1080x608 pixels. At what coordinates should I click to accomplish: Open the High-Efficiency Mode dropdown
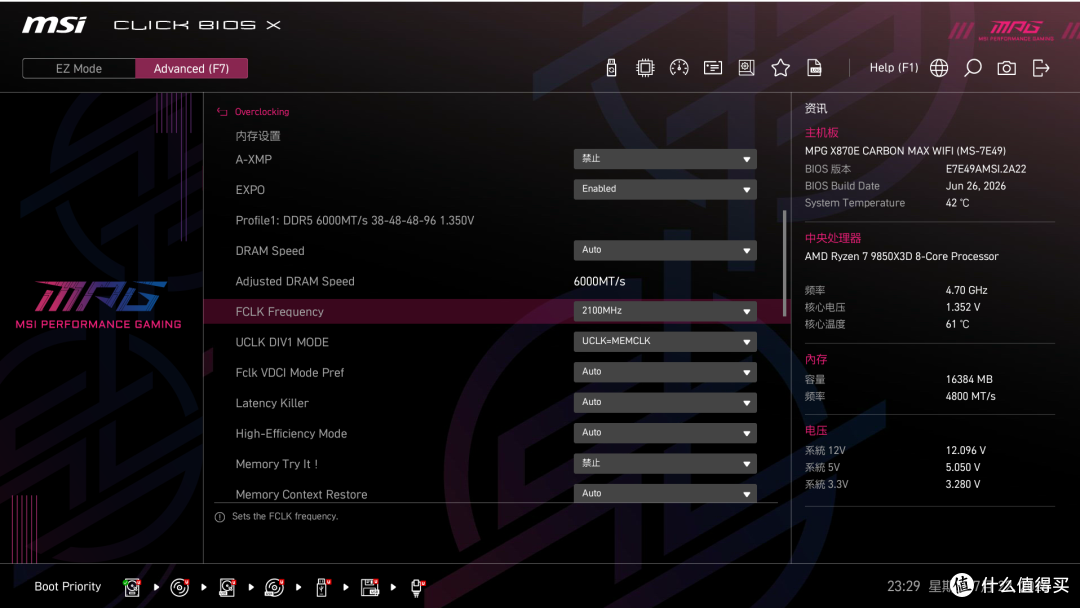click(665, 433)
